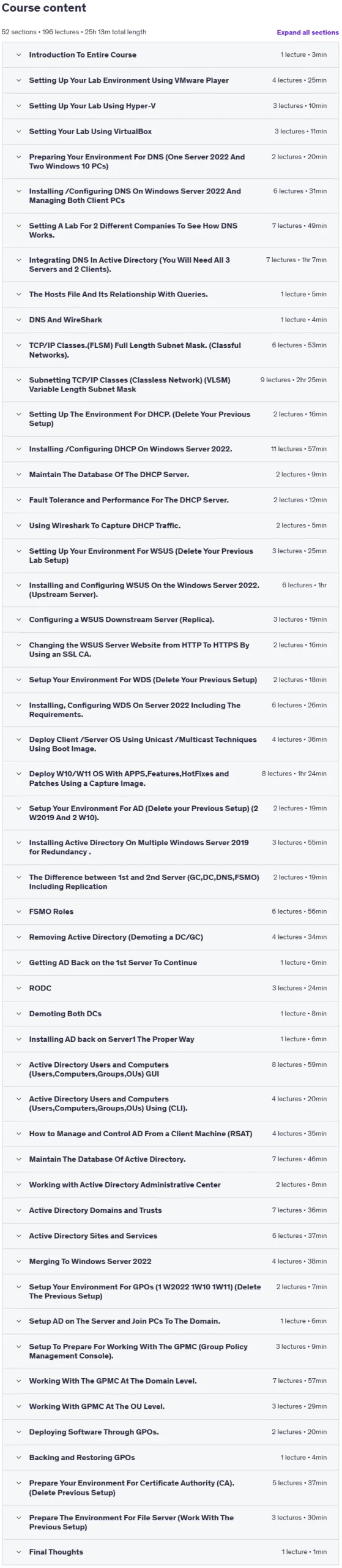Click chevron beside Setting Up Your Lab Using Hyper-V

point(18,106)
